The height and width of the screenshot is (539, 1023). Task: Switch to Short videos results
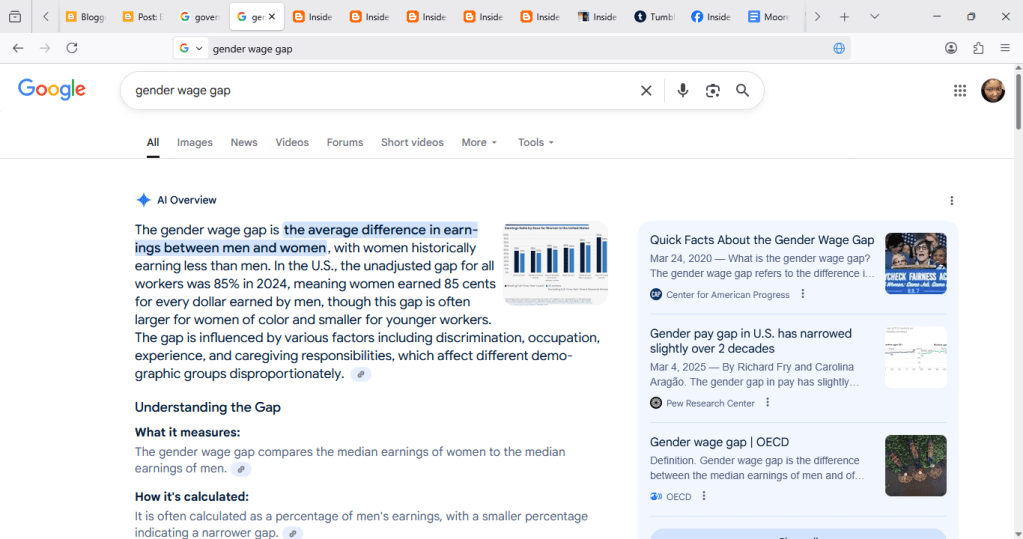(x=412, y=142)
